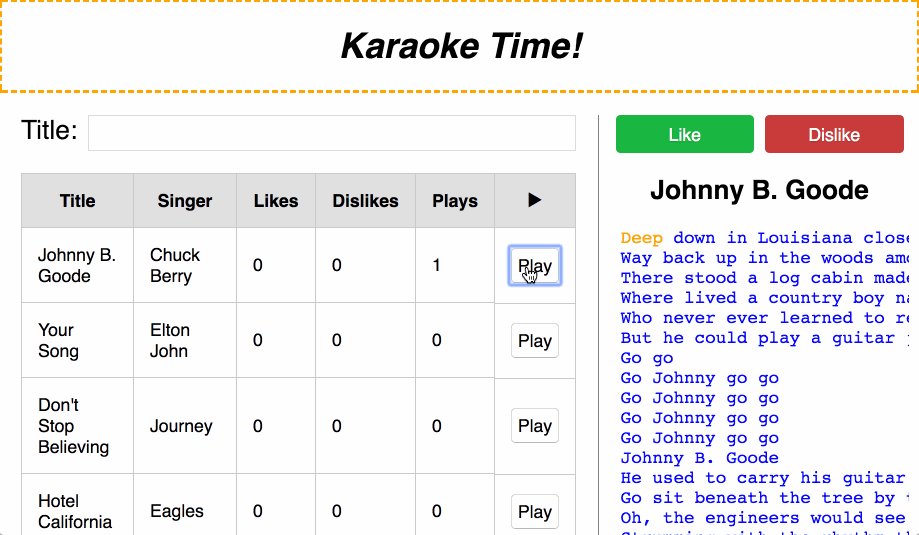Click the Dislikes column header
This screenshot has height=535, width=919.
point(366,200)
